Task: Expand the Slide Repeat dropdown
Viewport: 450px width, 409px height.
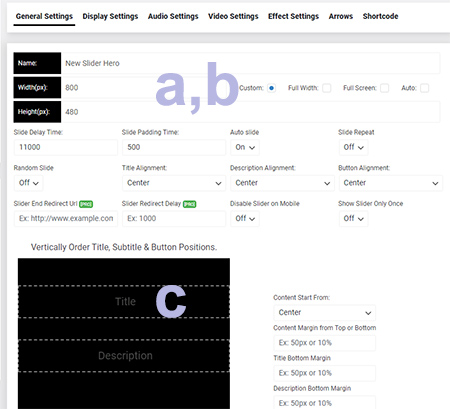Action: 353,147
